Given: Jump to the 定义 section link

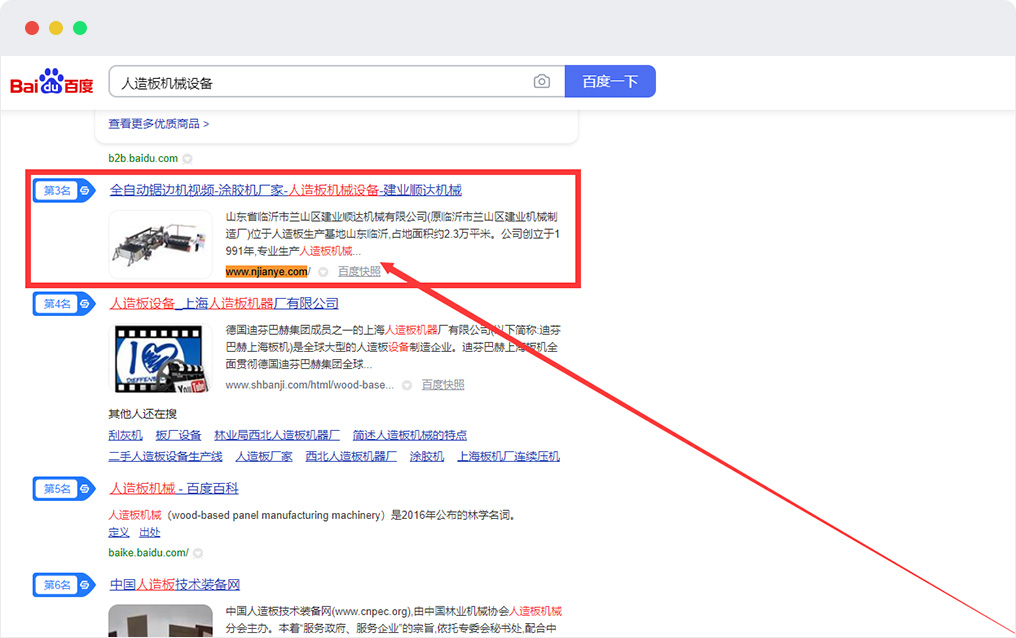Looking at the screenshot, I should [119, 532].
